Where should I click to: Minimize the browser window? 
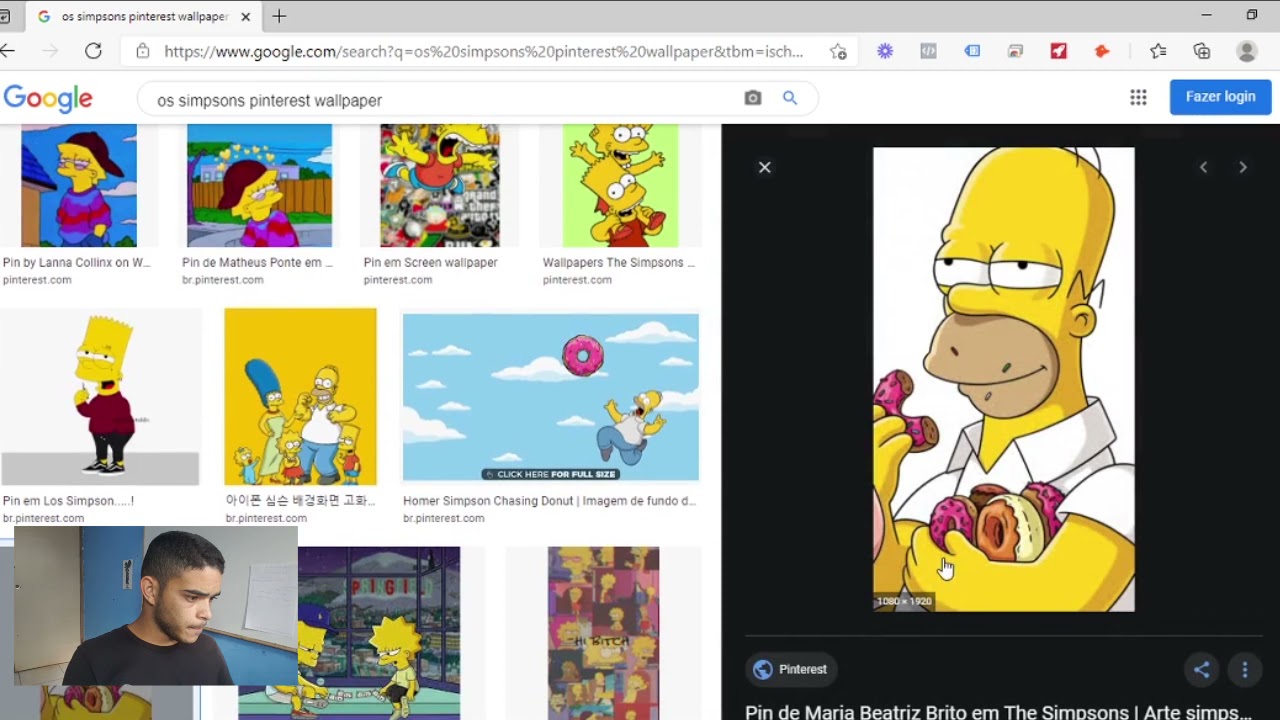1206,15
